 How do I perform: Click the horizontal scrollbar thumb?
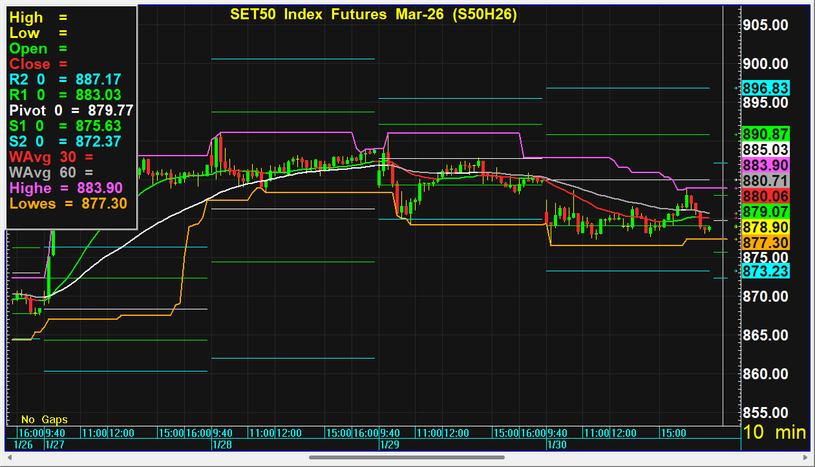(407, 458)
